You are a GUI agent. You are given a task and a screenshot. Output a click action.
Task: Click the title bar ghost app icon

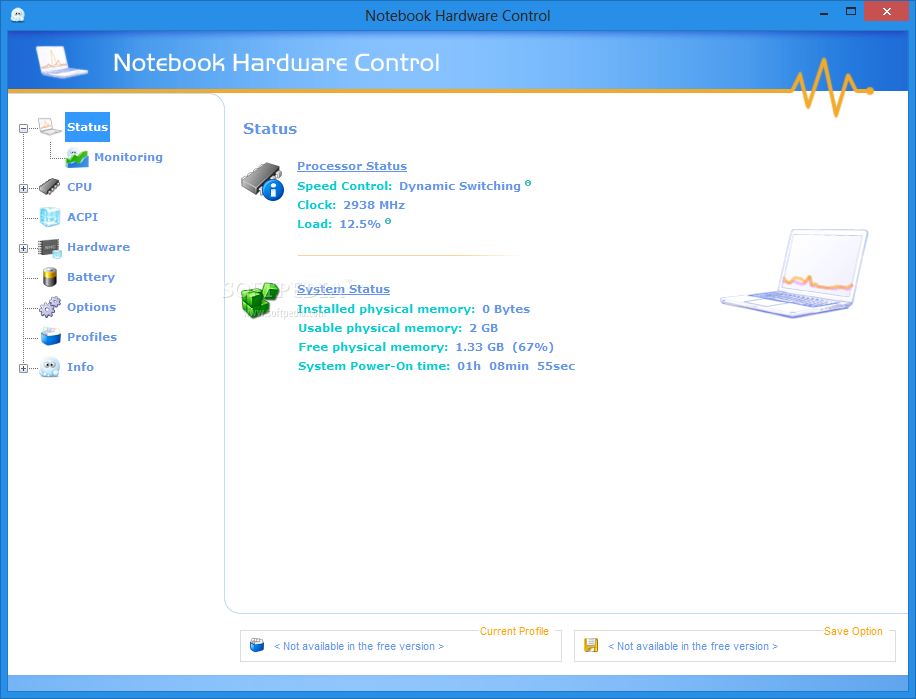point(18,15)
